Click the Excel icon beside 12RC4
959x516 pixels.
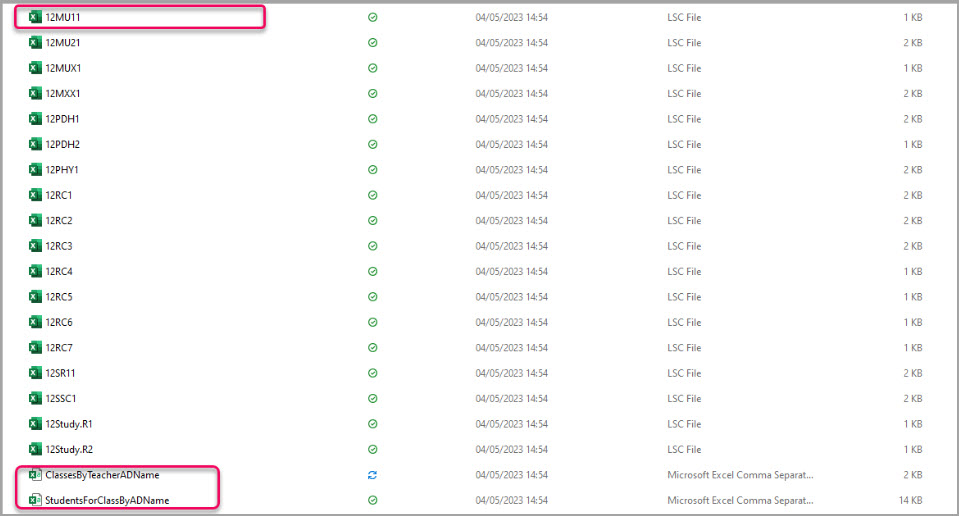(35, 271)
